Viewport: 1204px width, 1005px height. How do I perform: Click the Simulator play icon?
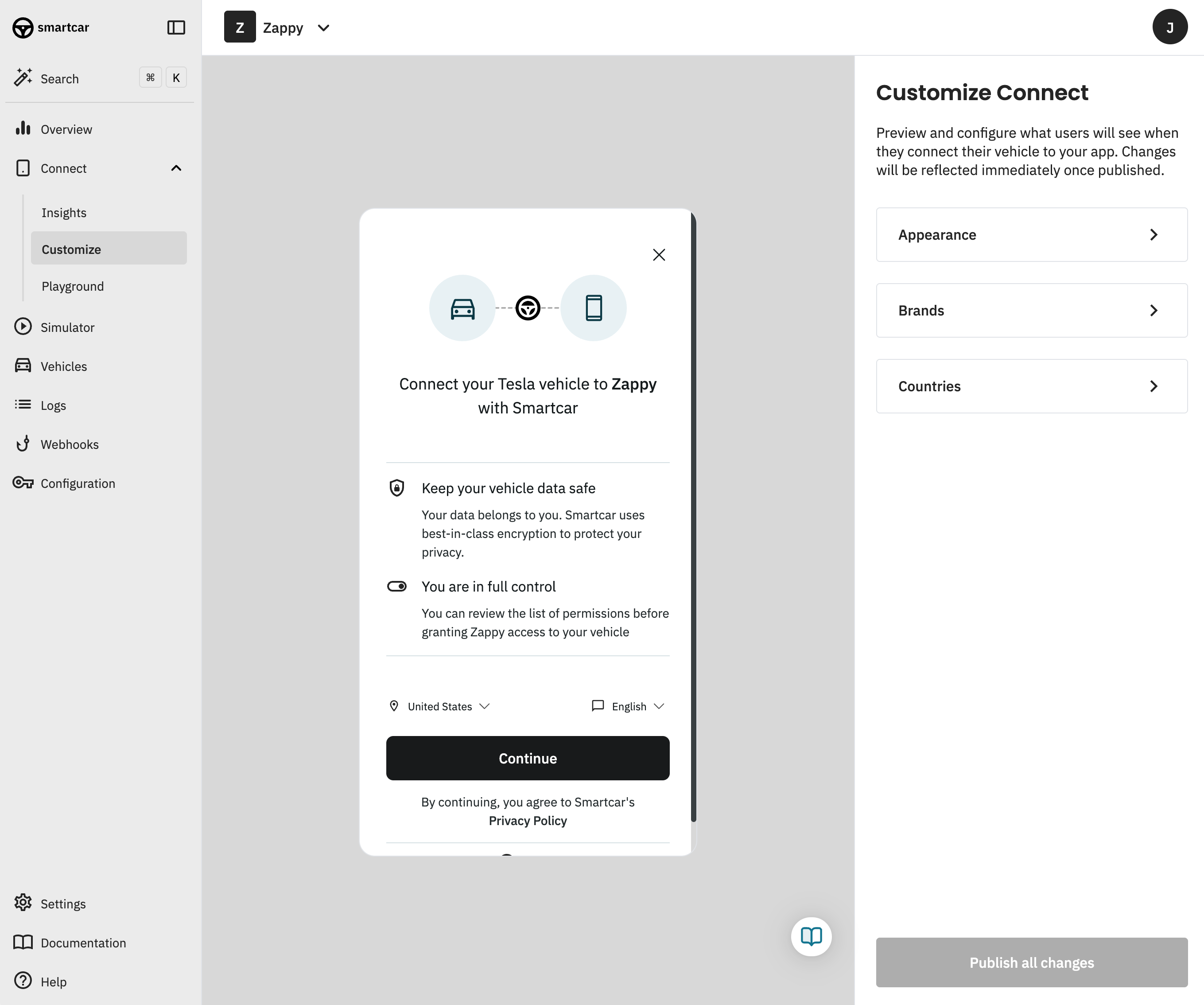[x=23, y=327]
